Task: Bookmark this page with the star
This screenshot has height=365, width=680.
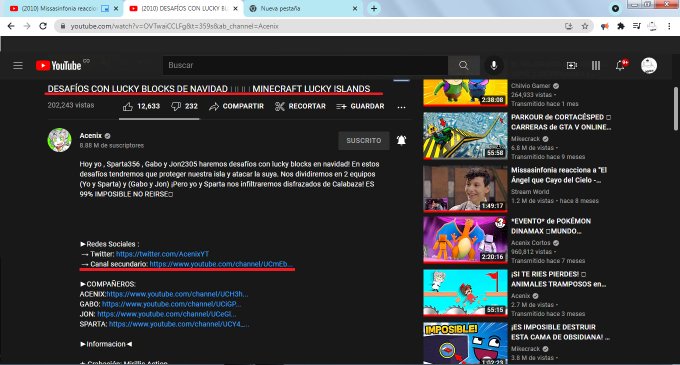Action: point(585,26)
